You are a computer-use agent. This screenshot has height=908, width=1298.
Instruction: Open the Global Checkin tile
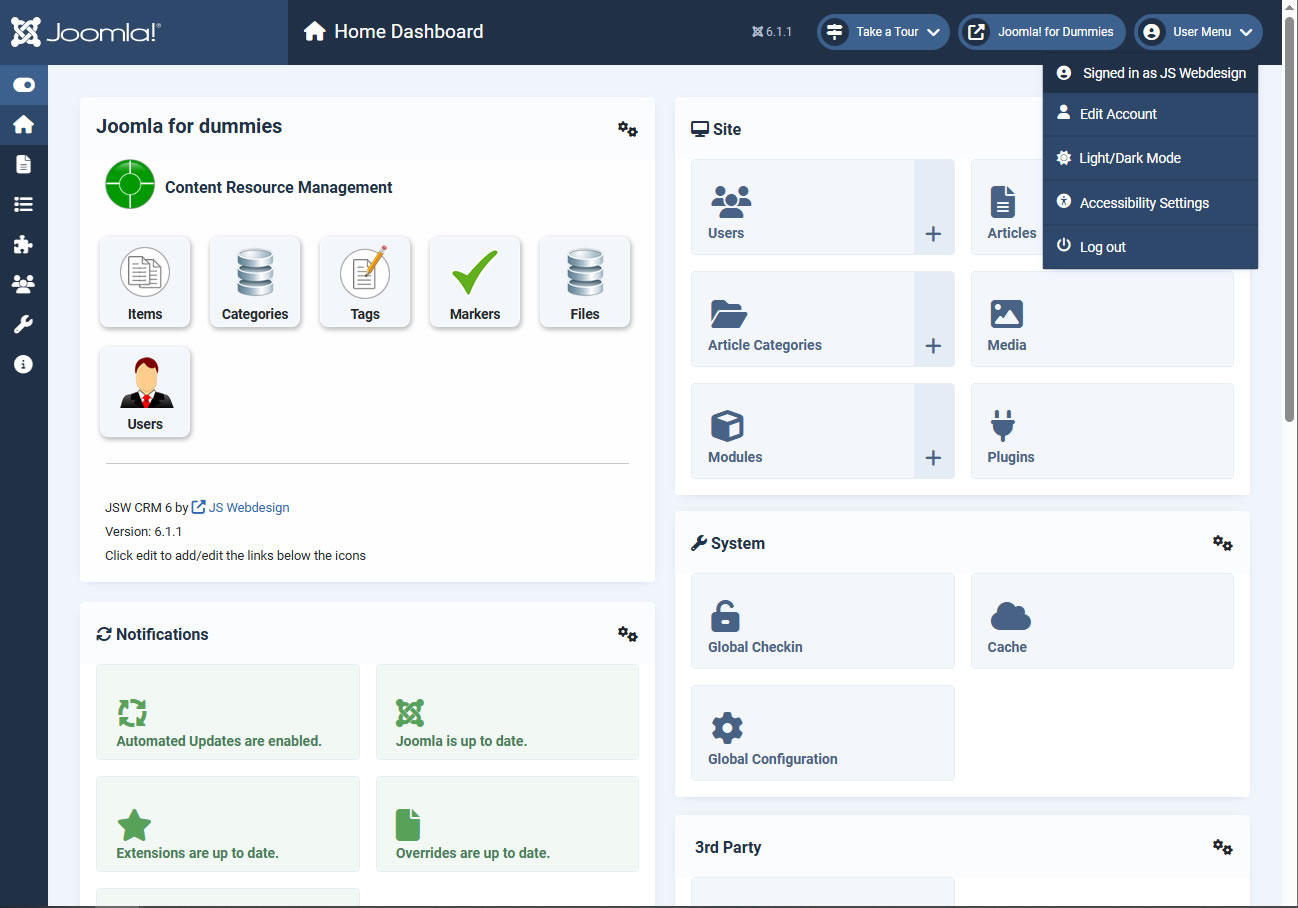pos(823,621)
